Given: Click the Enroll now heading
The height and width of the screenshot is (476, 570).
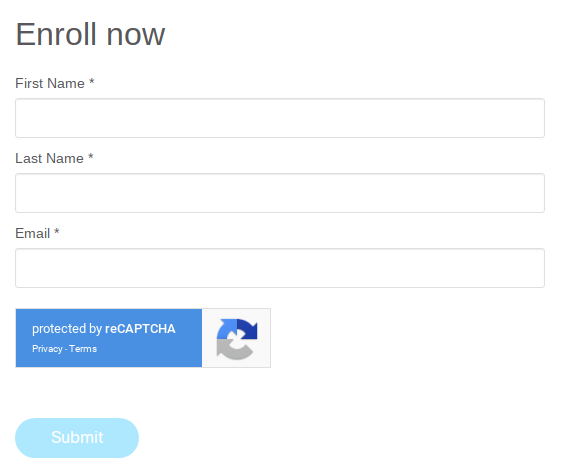Looking at the screenshot, I should coord(90,35).
